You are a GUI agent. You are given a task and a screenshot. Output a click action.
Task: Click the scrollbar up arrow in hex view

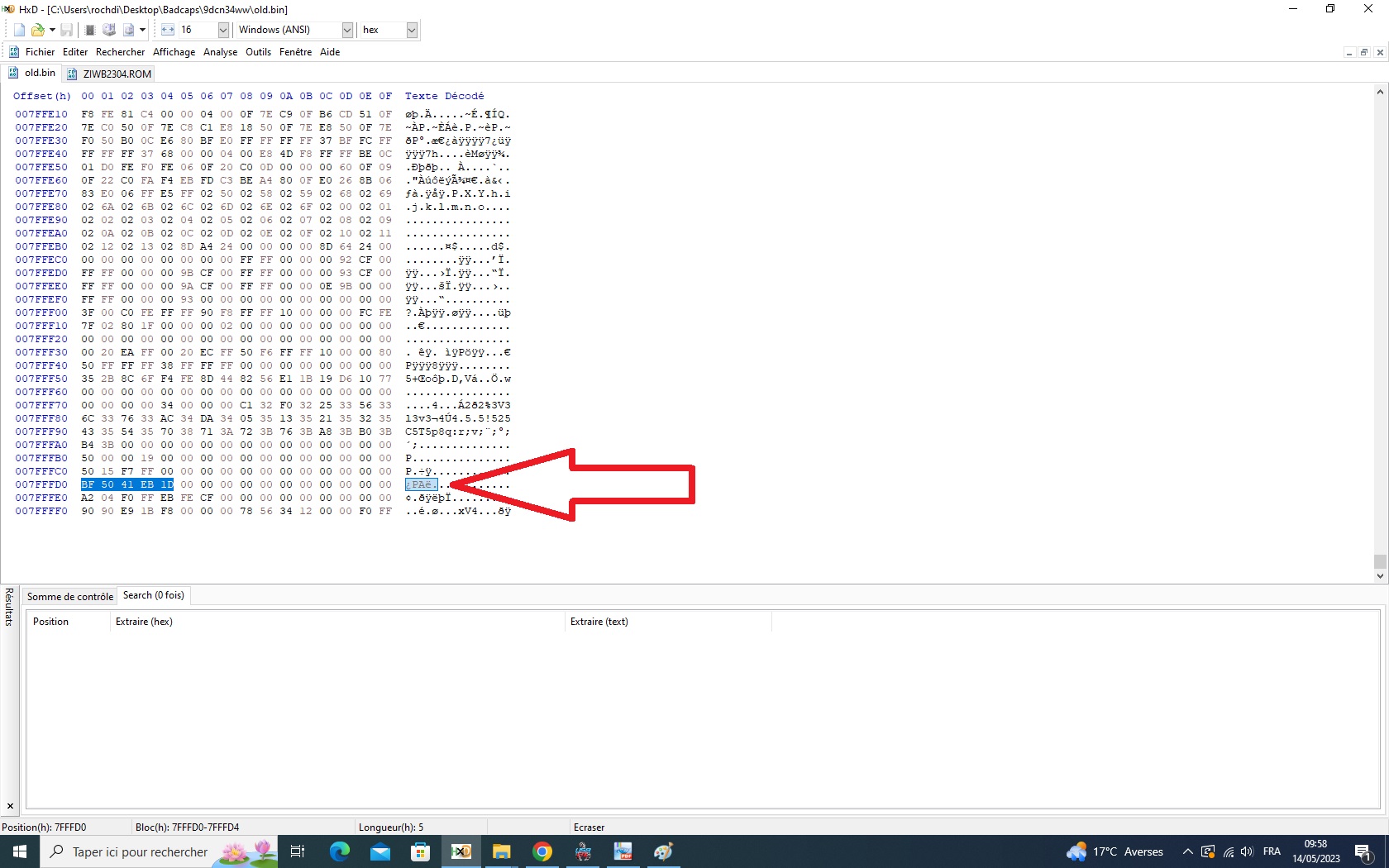(x=1380, y=92)
